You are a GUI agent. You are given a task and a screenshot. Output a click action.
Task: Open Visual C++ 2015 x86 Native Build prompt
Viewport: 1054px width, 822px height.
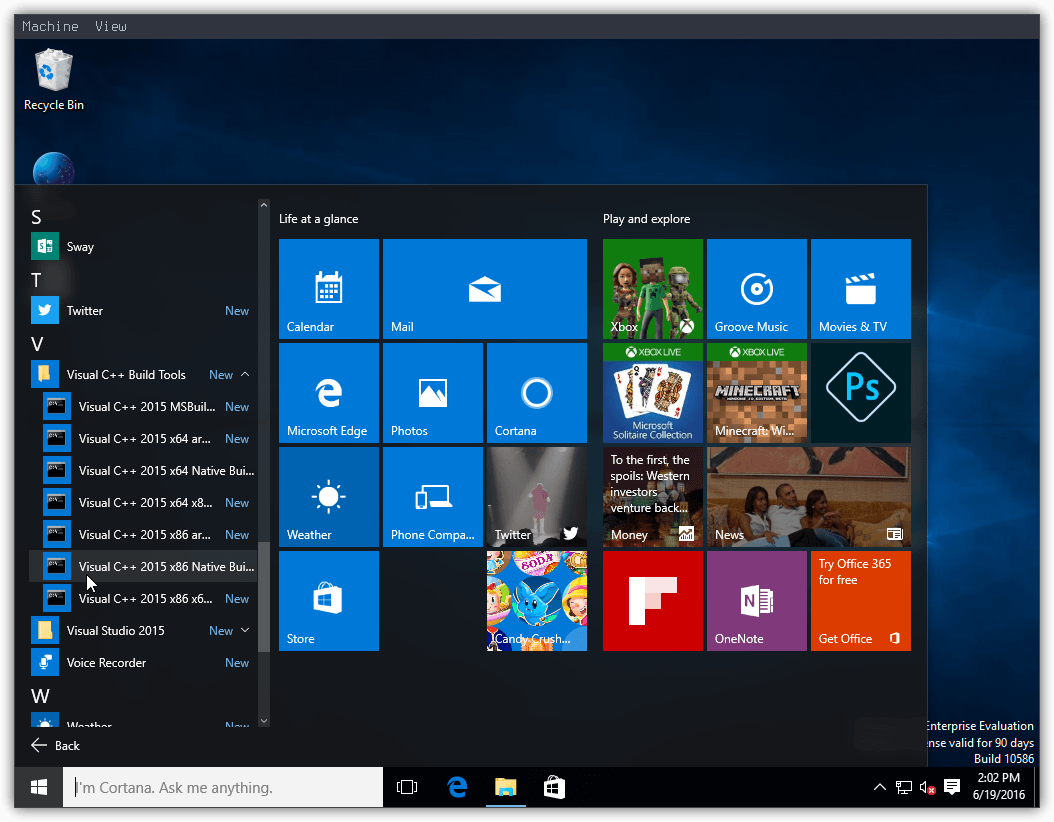tap(143, 567)
